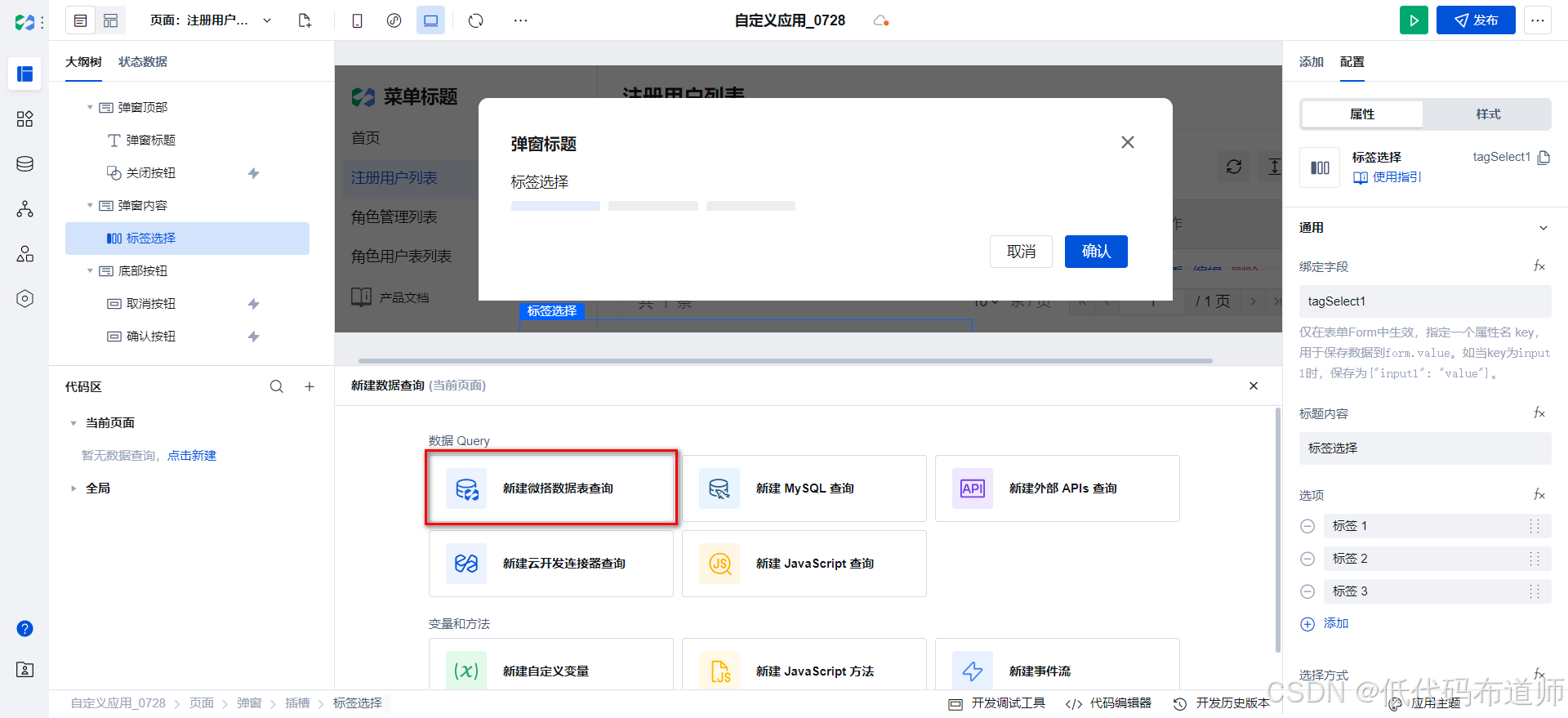Select the 属性 segment tab
The height and width of the screenshot is (718, 1568).
pos(1362,114)
